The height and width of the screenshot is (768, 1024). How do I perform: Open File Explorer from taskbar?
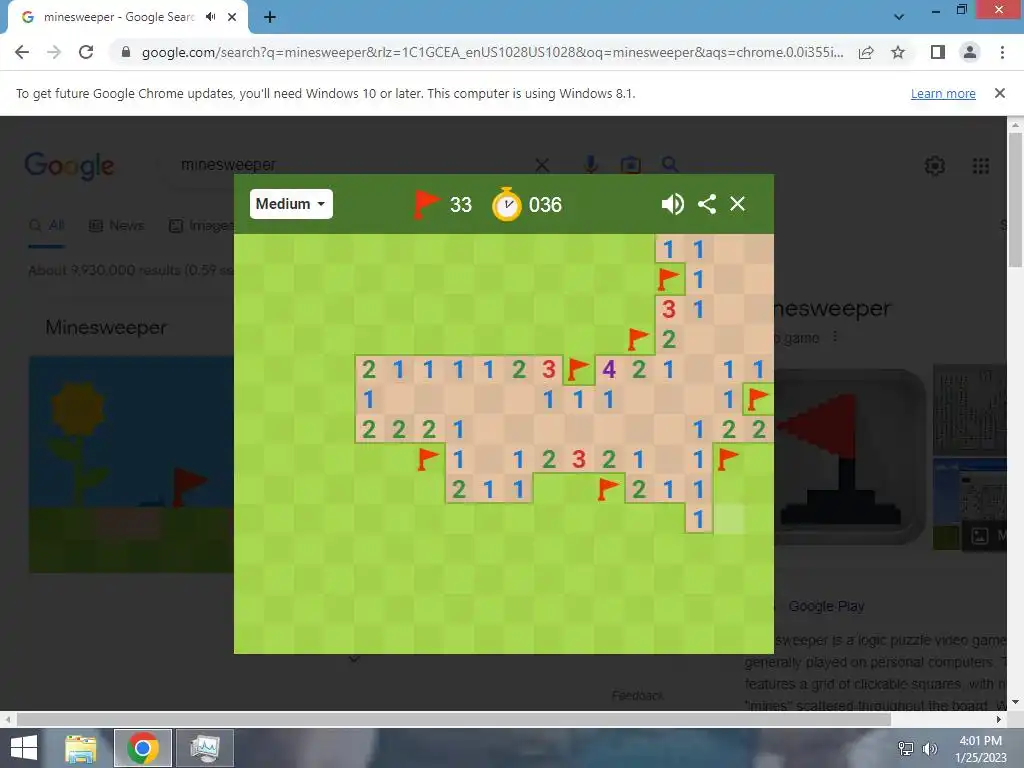(81, 748)
